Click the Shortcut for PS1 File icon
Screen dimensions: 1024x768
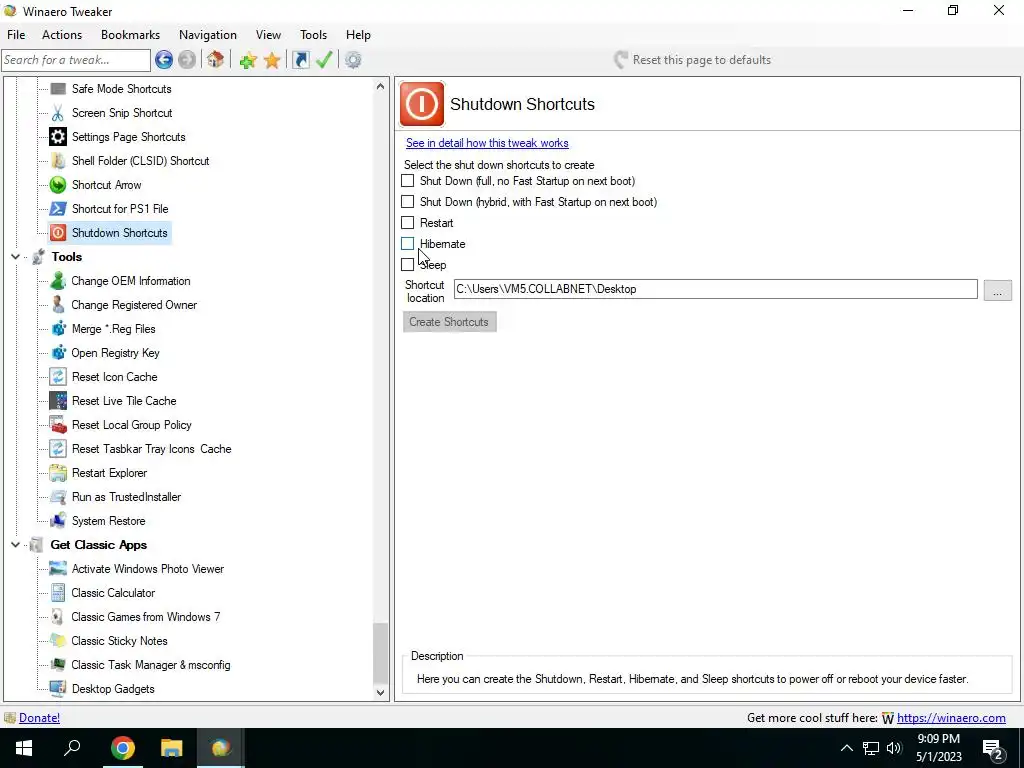[x=58, y=209]
